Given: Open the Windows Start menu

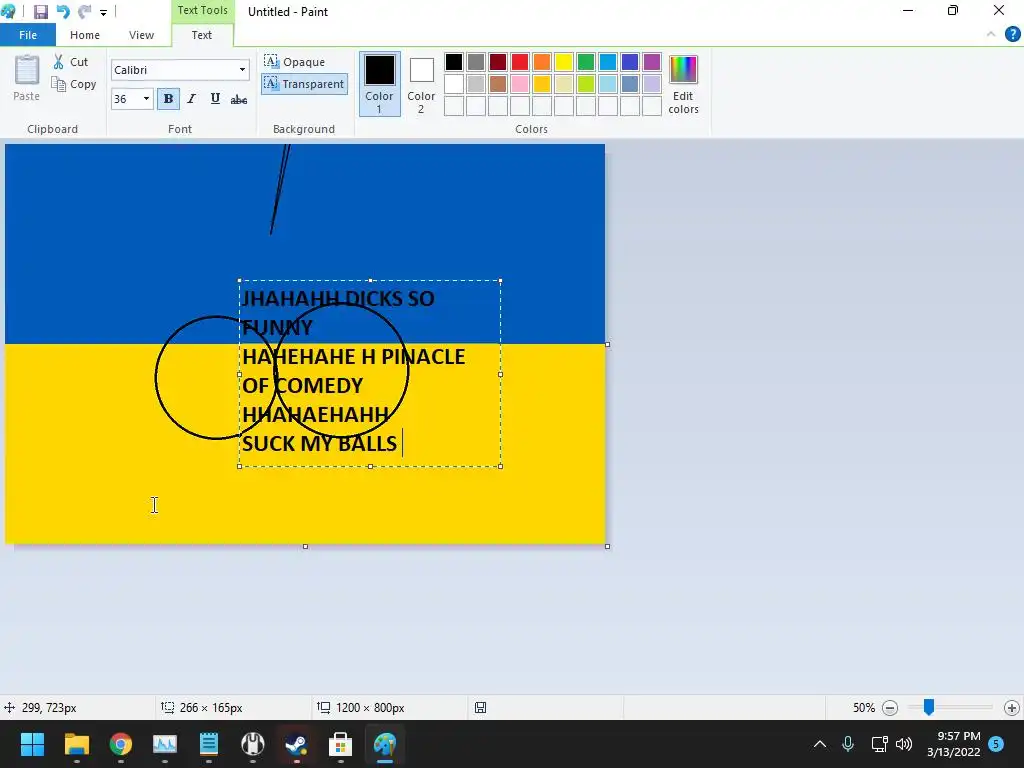Looking at the screenshot, I should (32, 744).
